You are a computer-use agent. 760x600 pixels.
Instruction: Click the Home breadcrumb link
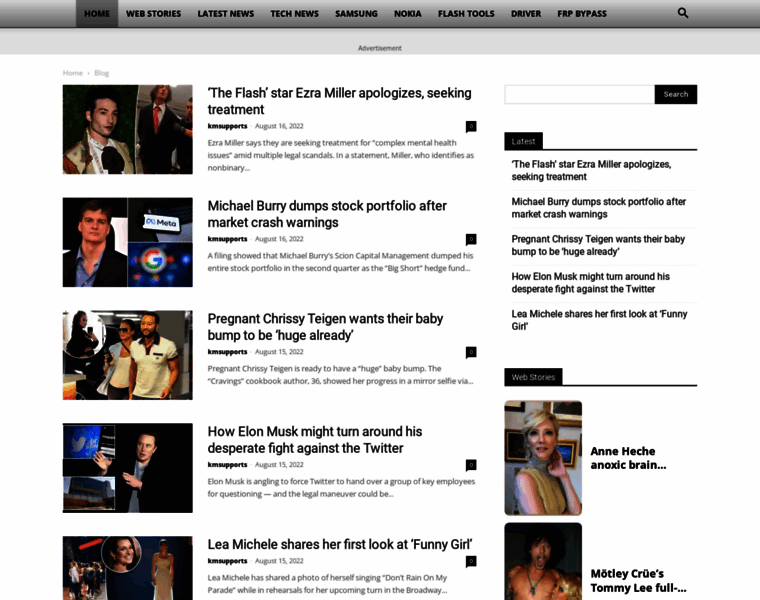click(73, 73)
